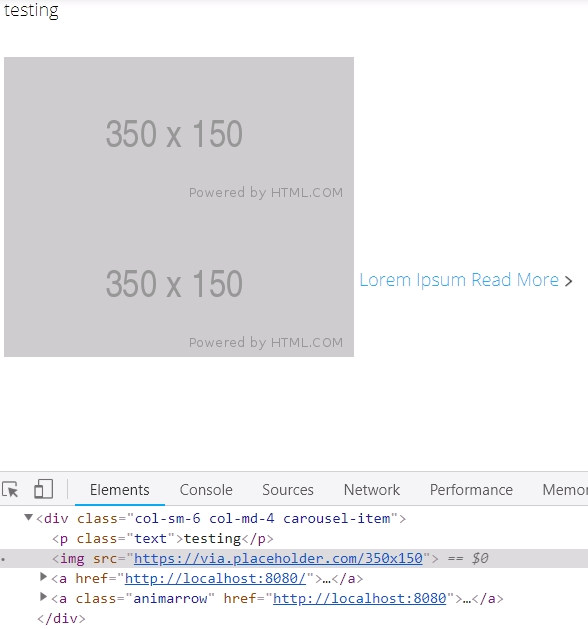Expand the animarrow anchor node

tap(43, 597)
